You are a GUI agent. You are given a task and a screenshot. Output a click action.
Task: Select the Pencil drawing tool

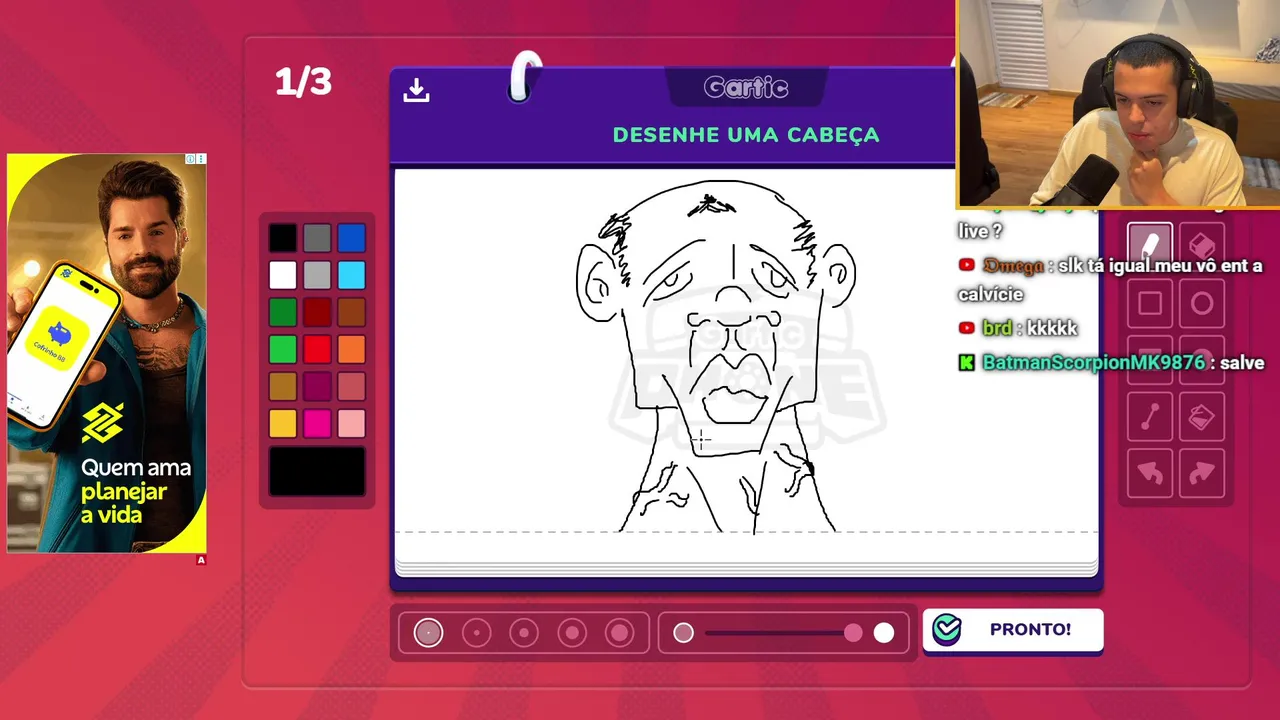pyautogui.click(x=1150, y=246)
